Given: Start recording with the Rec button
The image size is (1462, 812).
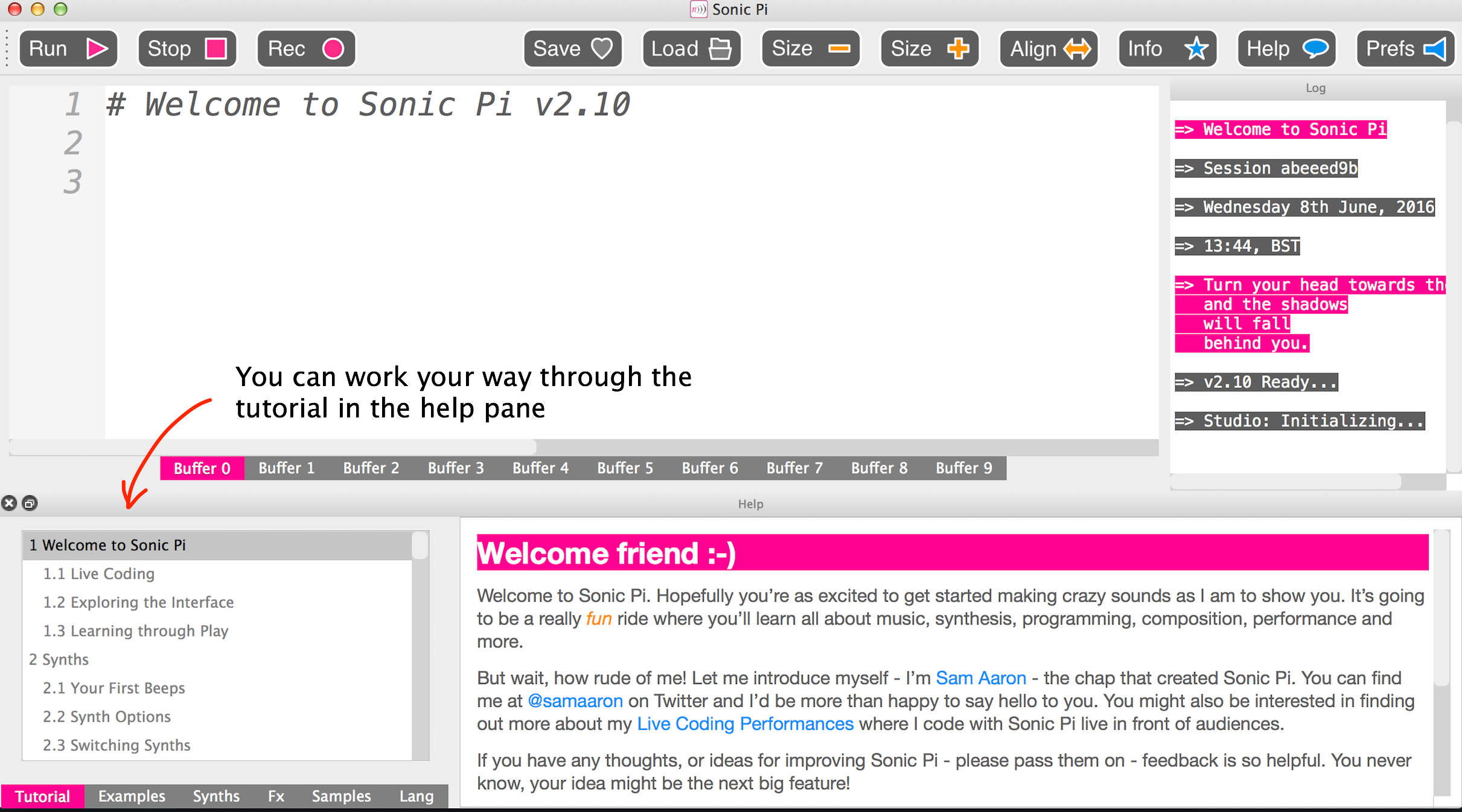Looking at the screenshot, I should tap(306, 48).
